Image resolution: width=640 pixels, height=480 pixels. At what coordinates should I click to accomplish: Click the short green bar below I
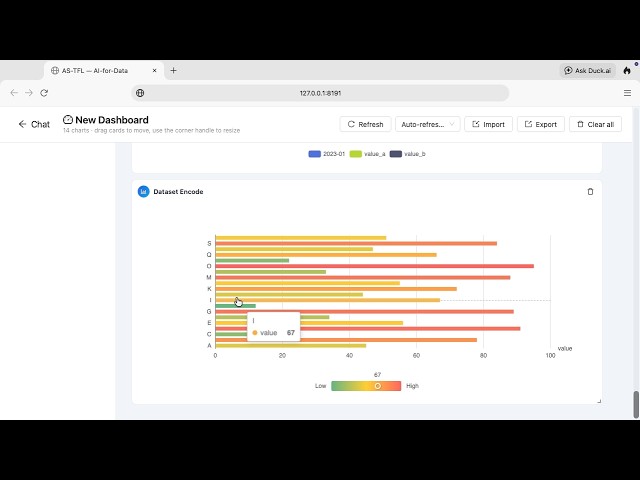236,306
